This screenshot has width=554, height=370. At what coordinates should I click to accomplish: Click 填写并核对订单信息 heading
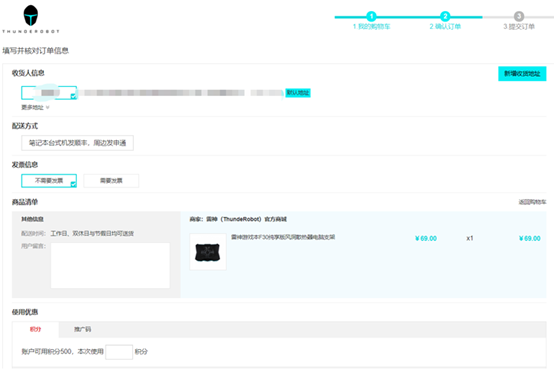35,51
